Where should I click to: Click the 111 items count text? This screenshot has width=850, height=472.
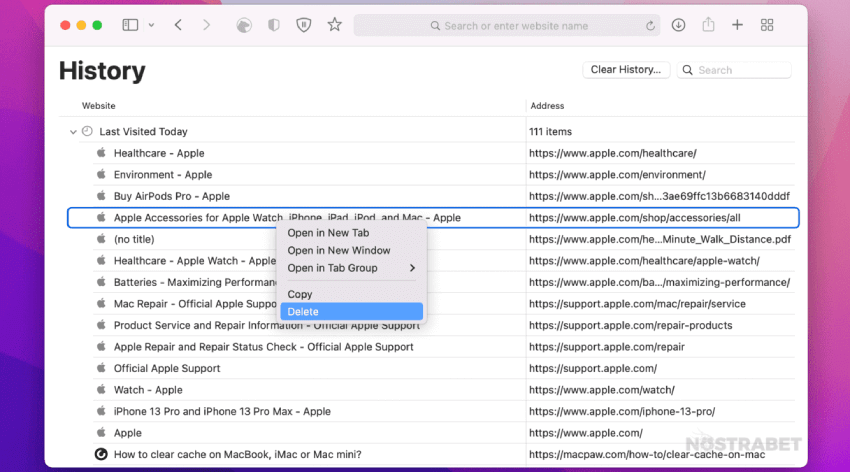(x=550, y=132)
